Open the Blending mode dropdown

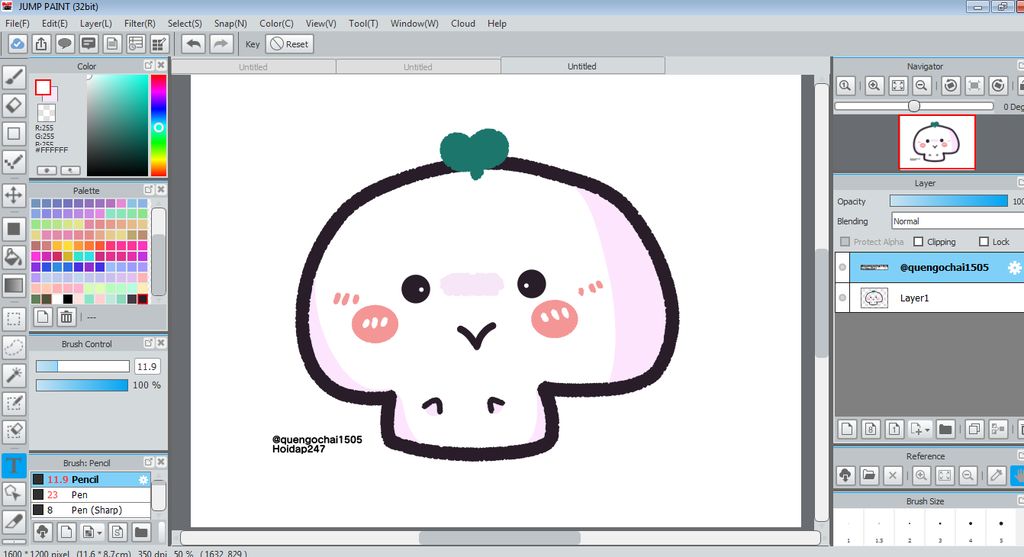tap(957, 221)
